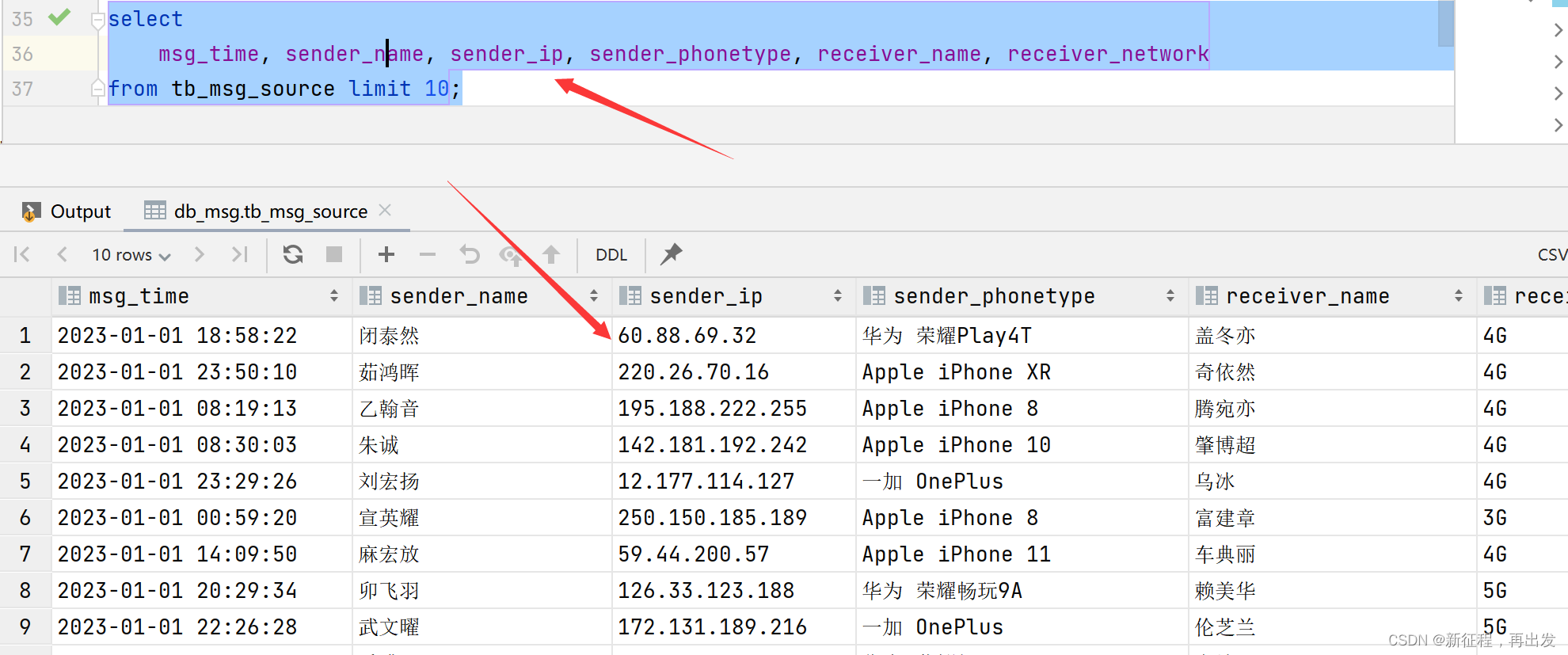The width and height of the screenshot is (1568, 655).
Task: Click the receiver_name column table icon
Action: pos(1207,296)
